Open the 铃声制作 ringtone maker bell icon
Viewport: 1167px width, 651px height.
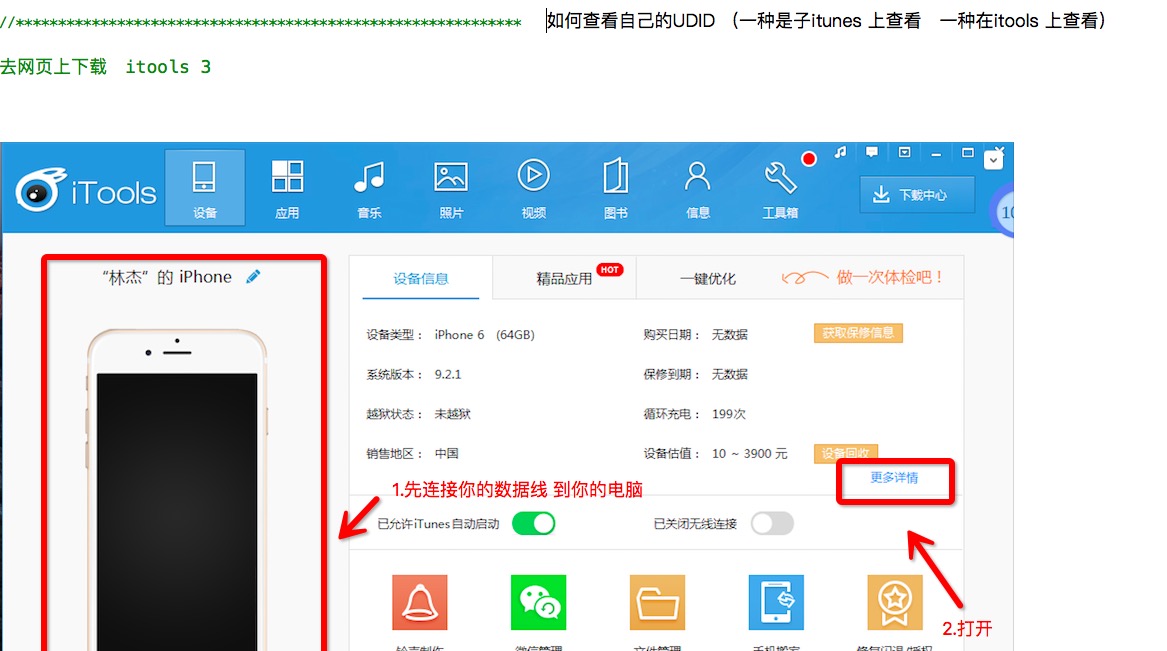coord(420,602)
